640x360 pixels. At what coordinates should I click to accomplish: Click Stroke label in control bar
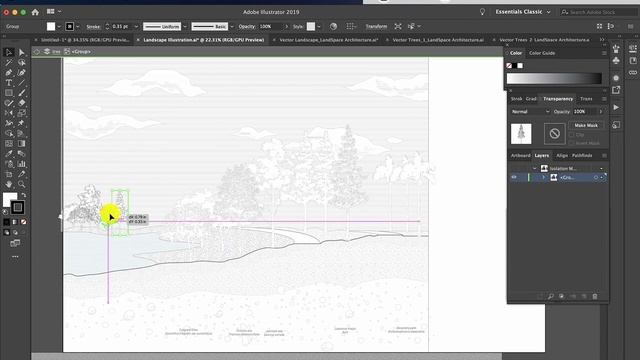coord(93,27)
